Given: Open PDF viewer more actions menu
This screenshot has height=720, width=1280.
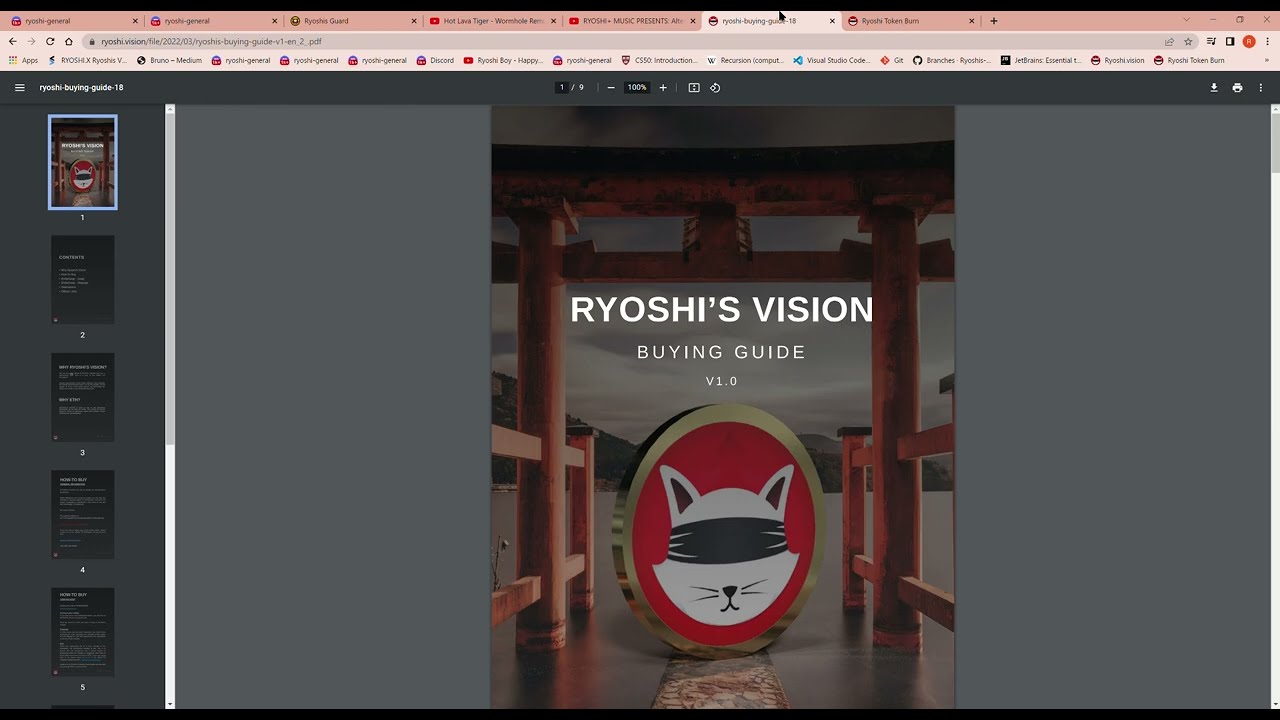Looking at the screenshot, I should tap(1260, 88).
